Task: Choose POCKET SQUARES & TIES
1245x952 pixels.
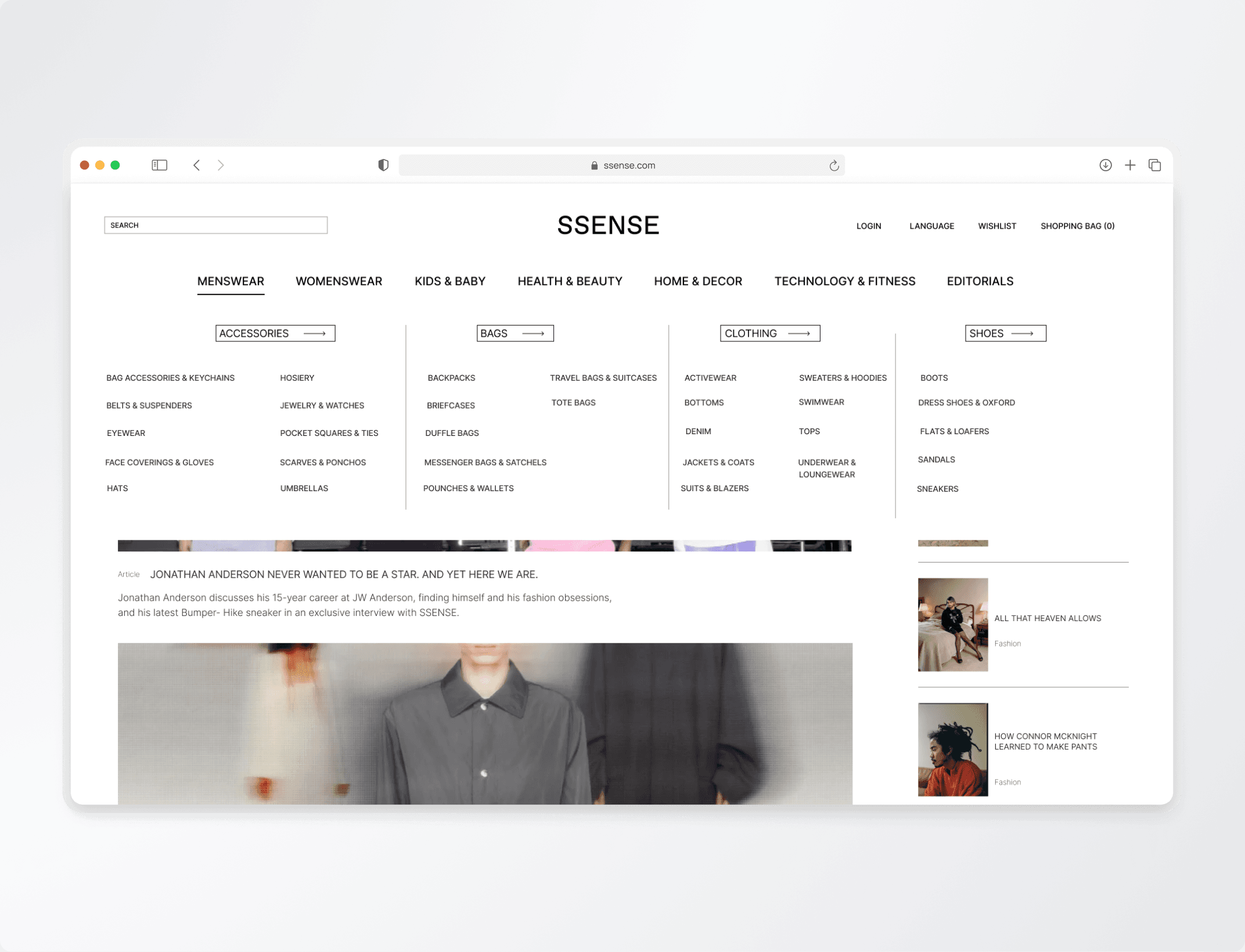Action: (x=329, y=433)
